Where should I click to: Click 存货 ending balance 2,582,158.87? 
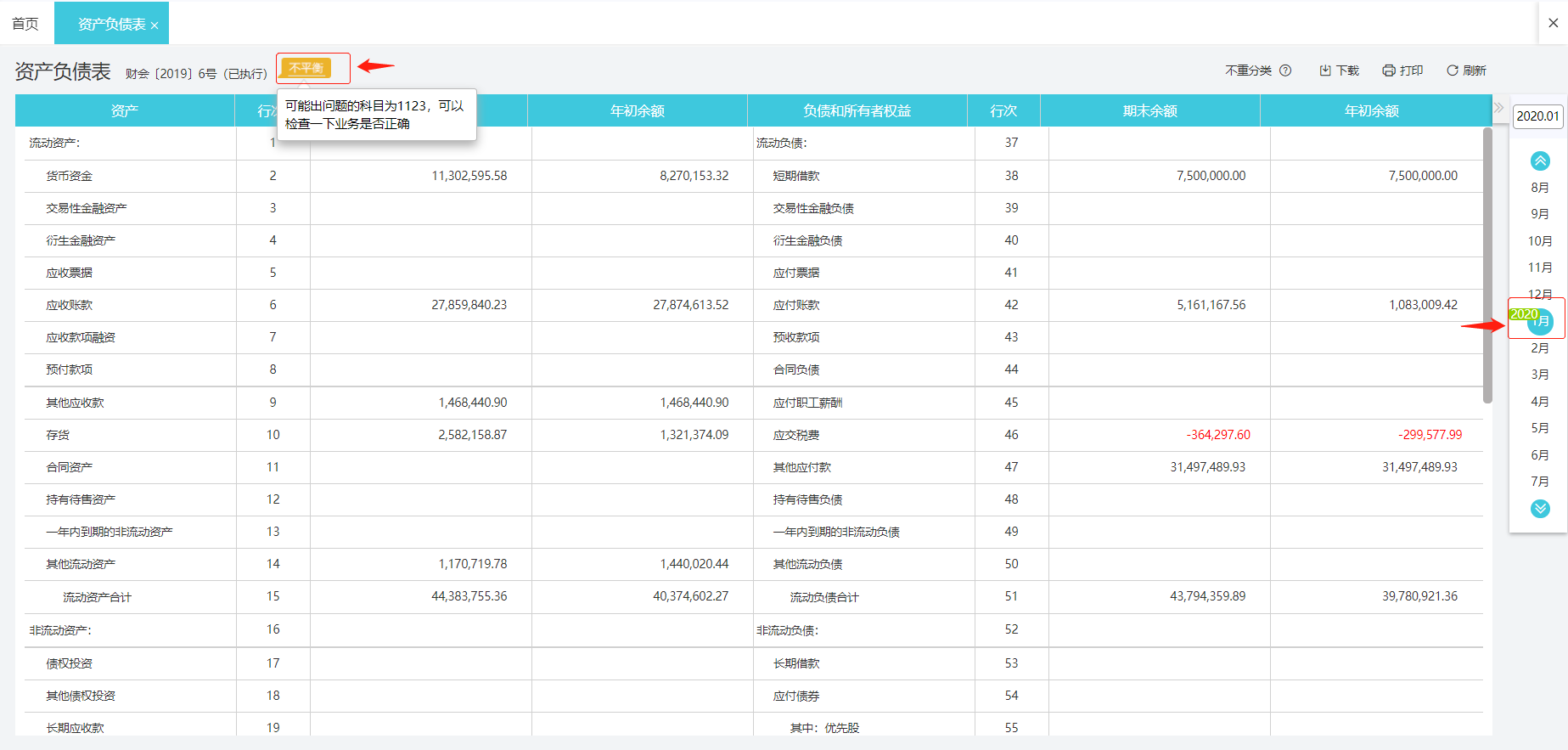tap(473, 435)
